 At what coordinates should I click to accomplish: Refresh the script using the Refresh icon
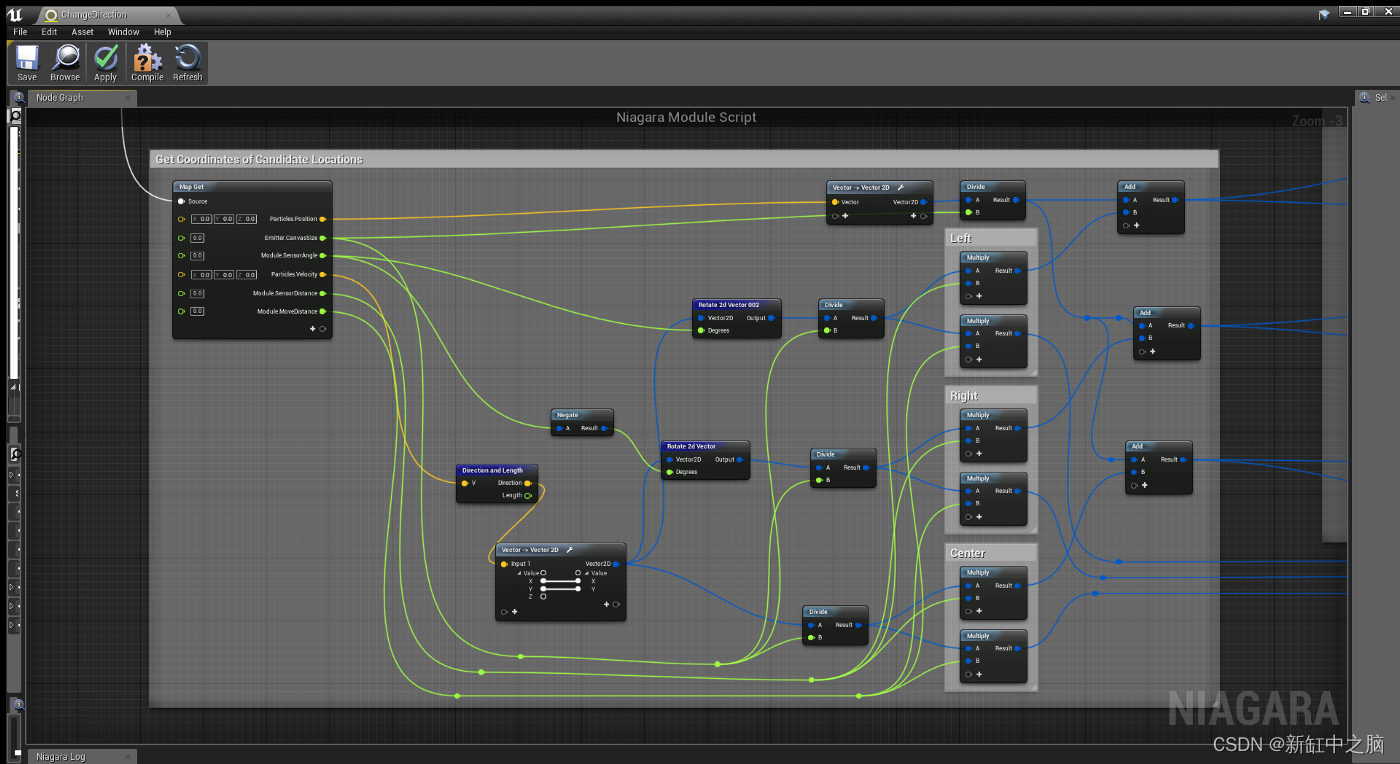click(187, 62)
